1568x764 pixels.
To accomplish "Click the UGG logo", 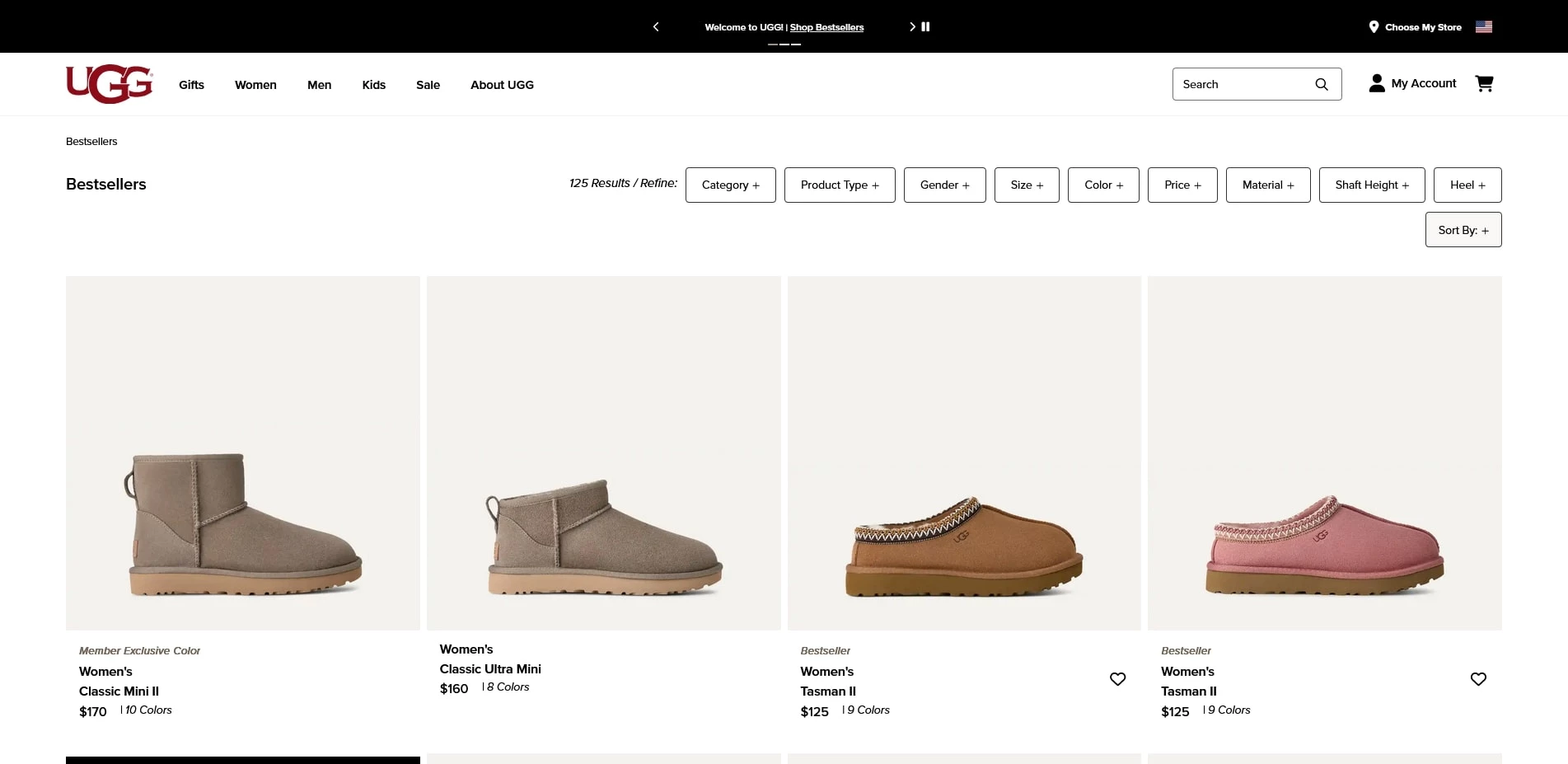I will (x=108, y=83).
